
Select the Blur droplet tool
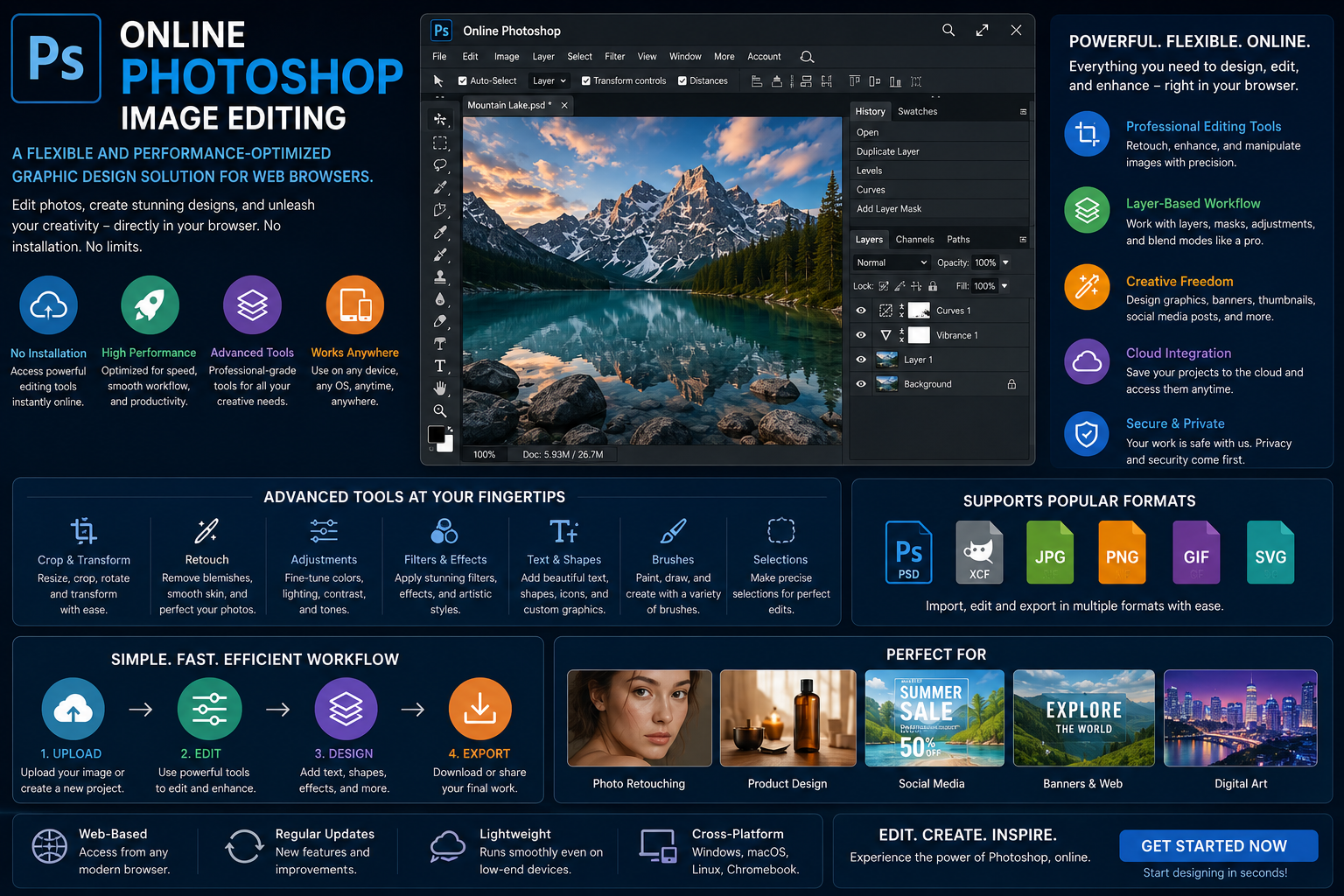click(440, 299)
